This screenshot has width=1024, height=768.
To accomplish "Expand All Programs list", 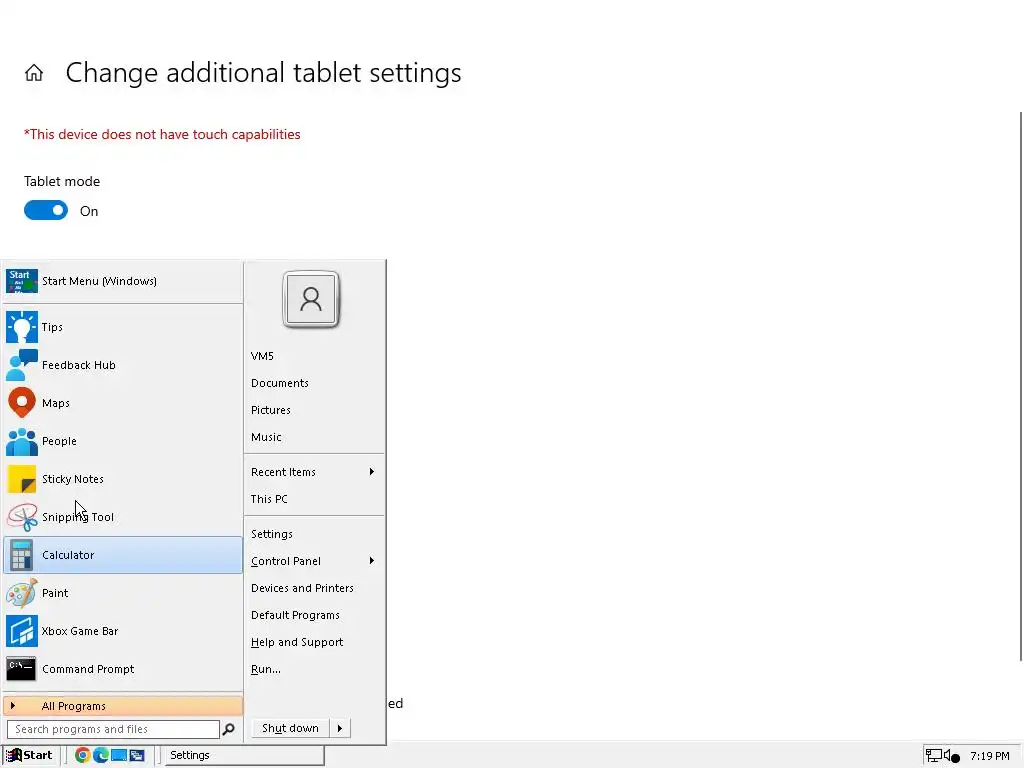I will 123,706.
